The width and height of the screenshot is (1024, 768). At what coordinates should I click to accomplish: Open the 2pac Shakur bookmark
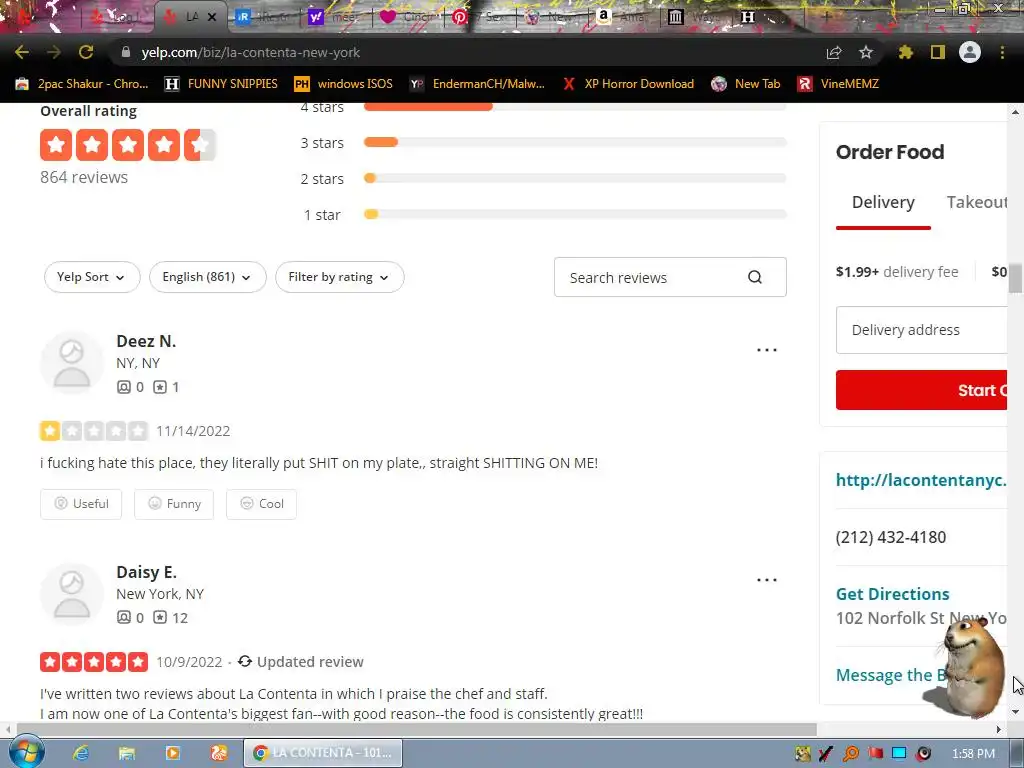[x=82, y=84]
